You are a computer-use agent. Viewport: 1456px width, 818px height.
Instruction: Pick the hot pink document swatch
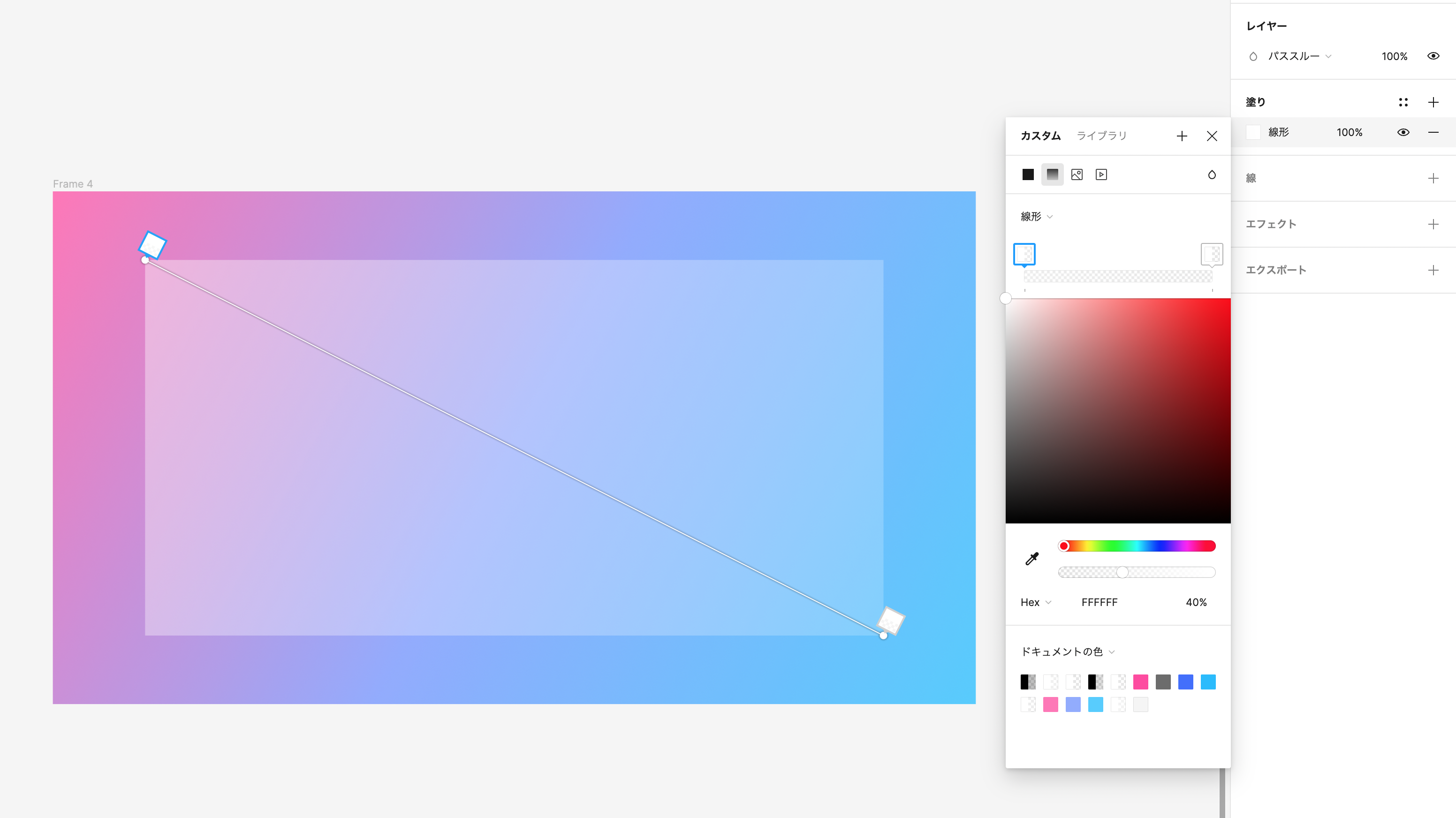pos(1140,682)
